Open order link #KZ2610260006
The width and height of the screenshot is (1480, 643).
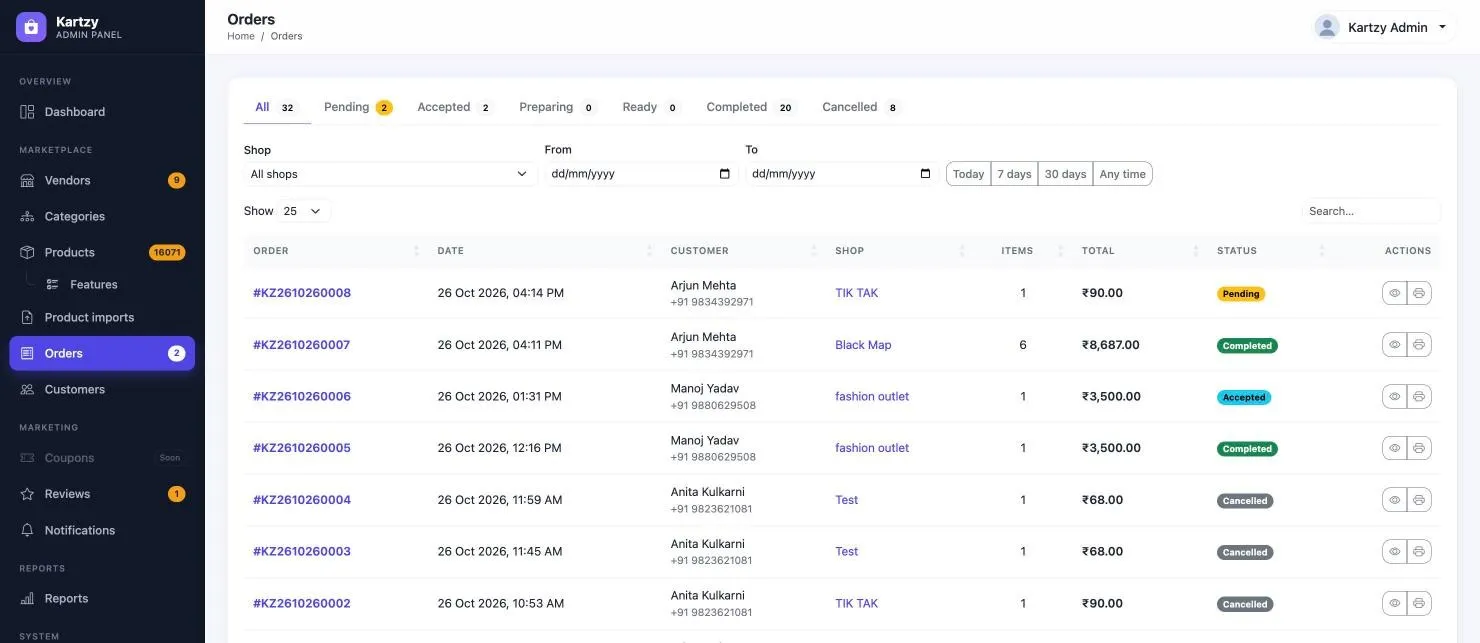click(302, 396)
